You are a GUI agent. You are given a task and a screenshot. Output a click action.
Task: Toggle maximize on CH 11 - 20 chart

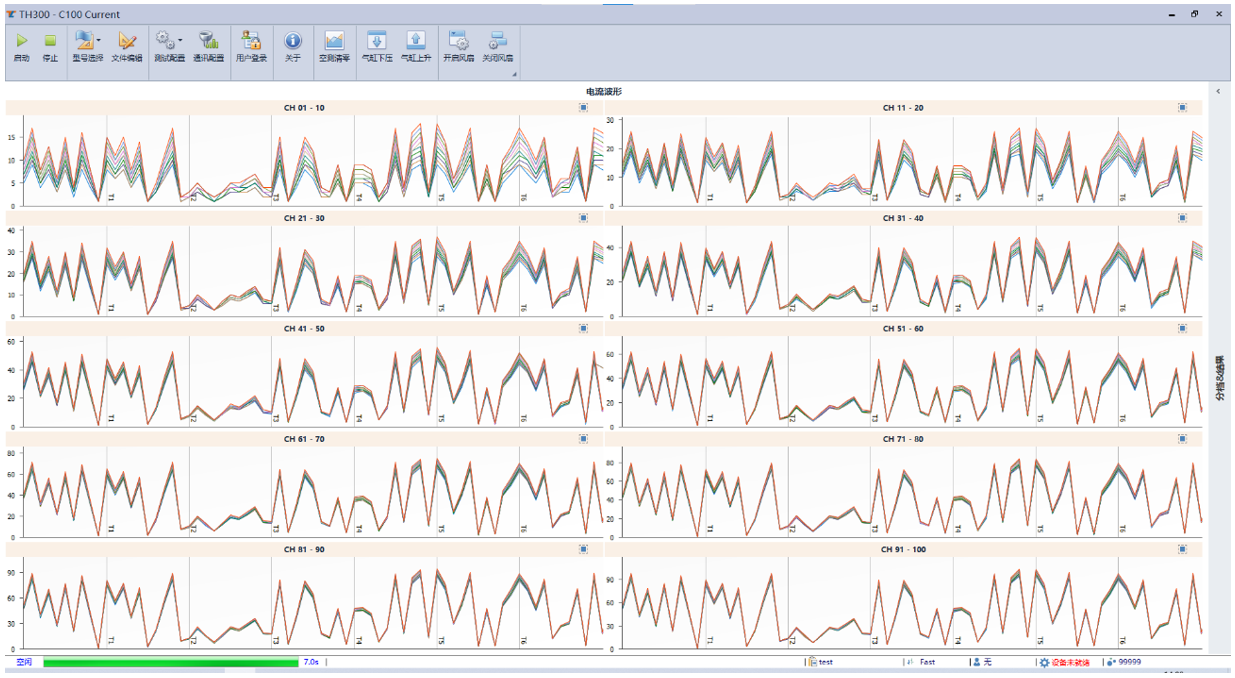pos(1182,107)
